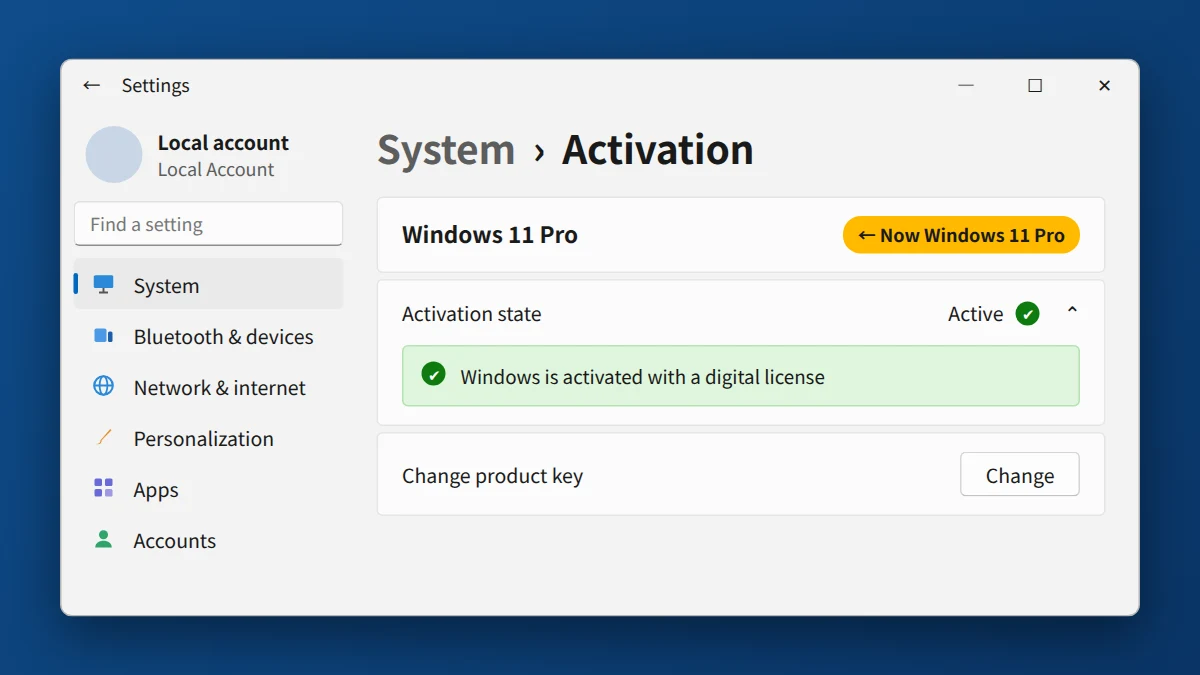Go back with the Settings back arrow
The image size is (1200, 675).
92,86
